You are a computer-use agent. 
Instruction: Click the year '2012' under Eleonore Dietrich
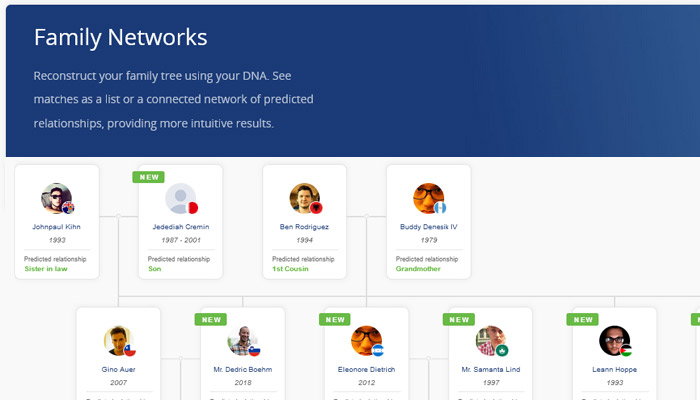[367, 383]
